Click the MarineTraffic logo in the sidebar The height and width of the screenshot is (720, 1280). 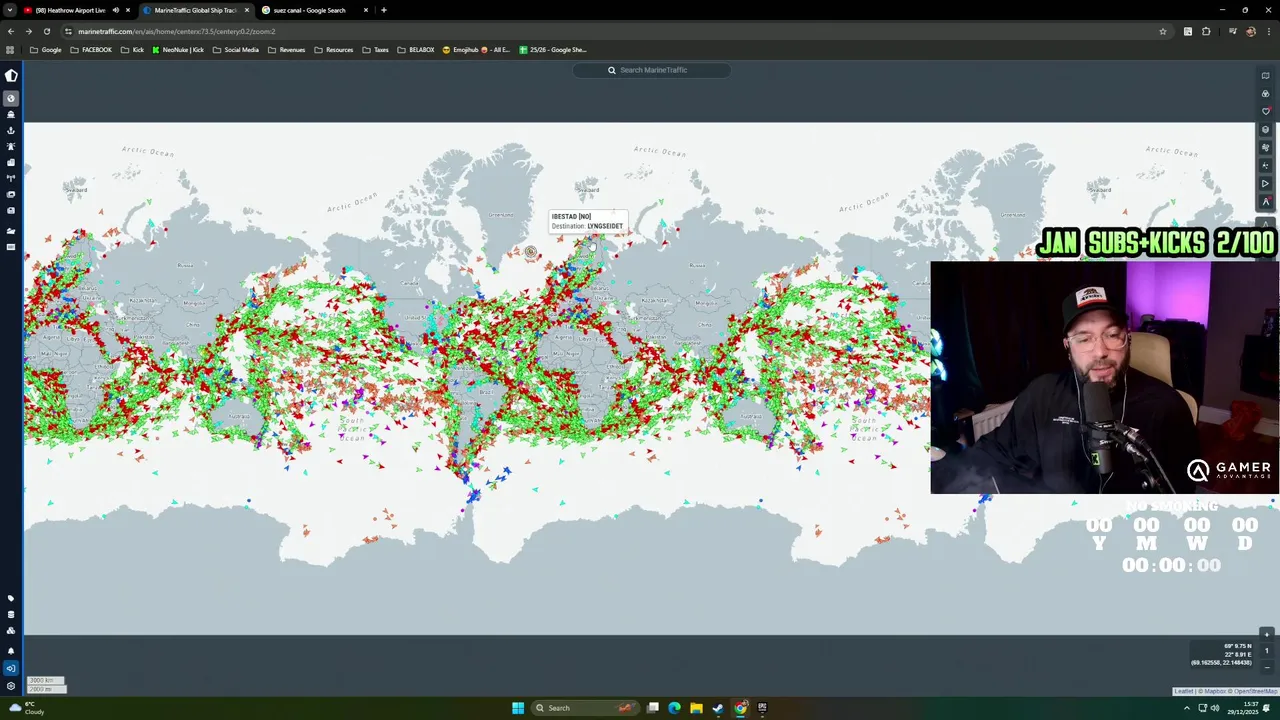coord(11,75)
